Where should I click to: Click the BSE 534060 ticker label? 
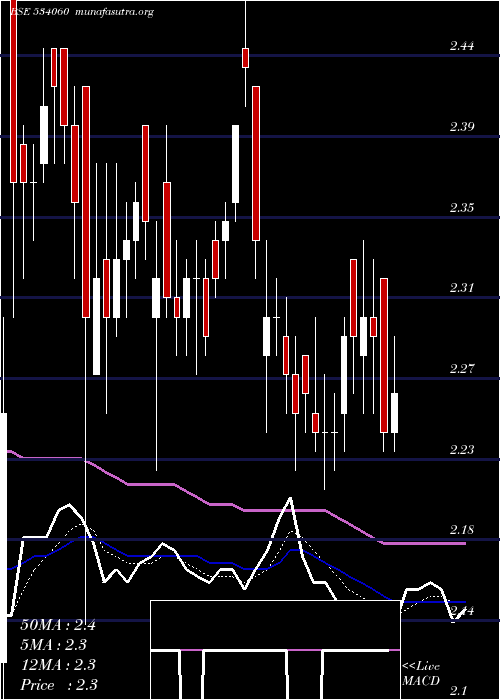click(x=39, y=12)
